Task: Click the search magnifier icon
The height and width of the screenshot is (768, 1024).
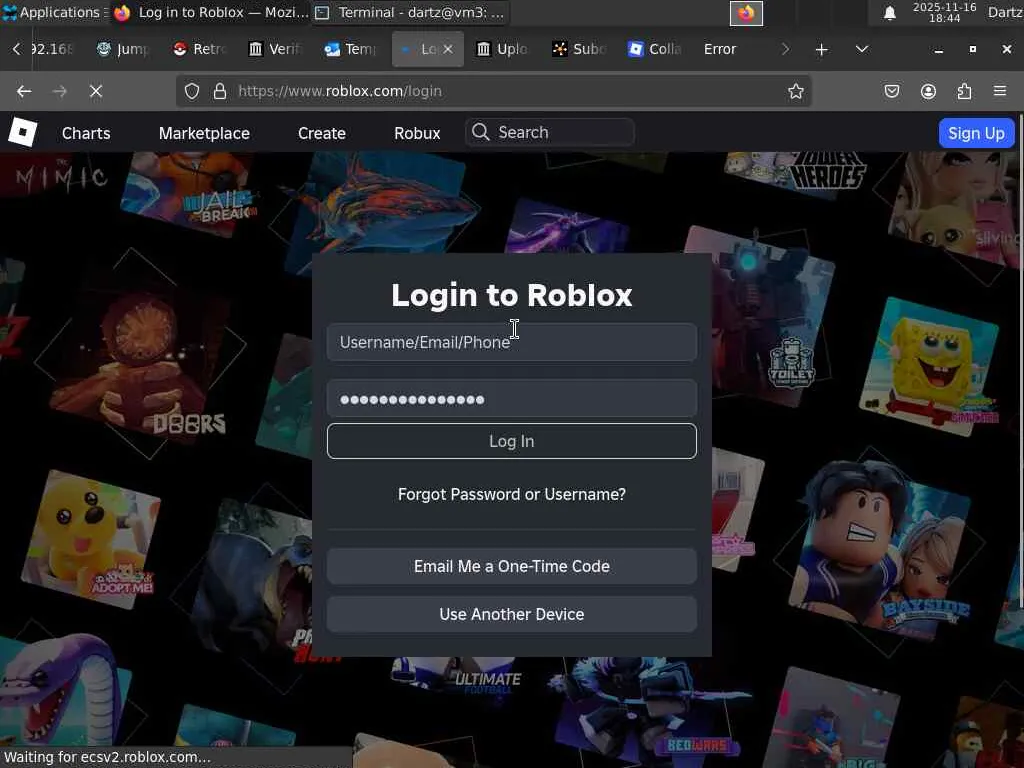Action: click(481, 132)
